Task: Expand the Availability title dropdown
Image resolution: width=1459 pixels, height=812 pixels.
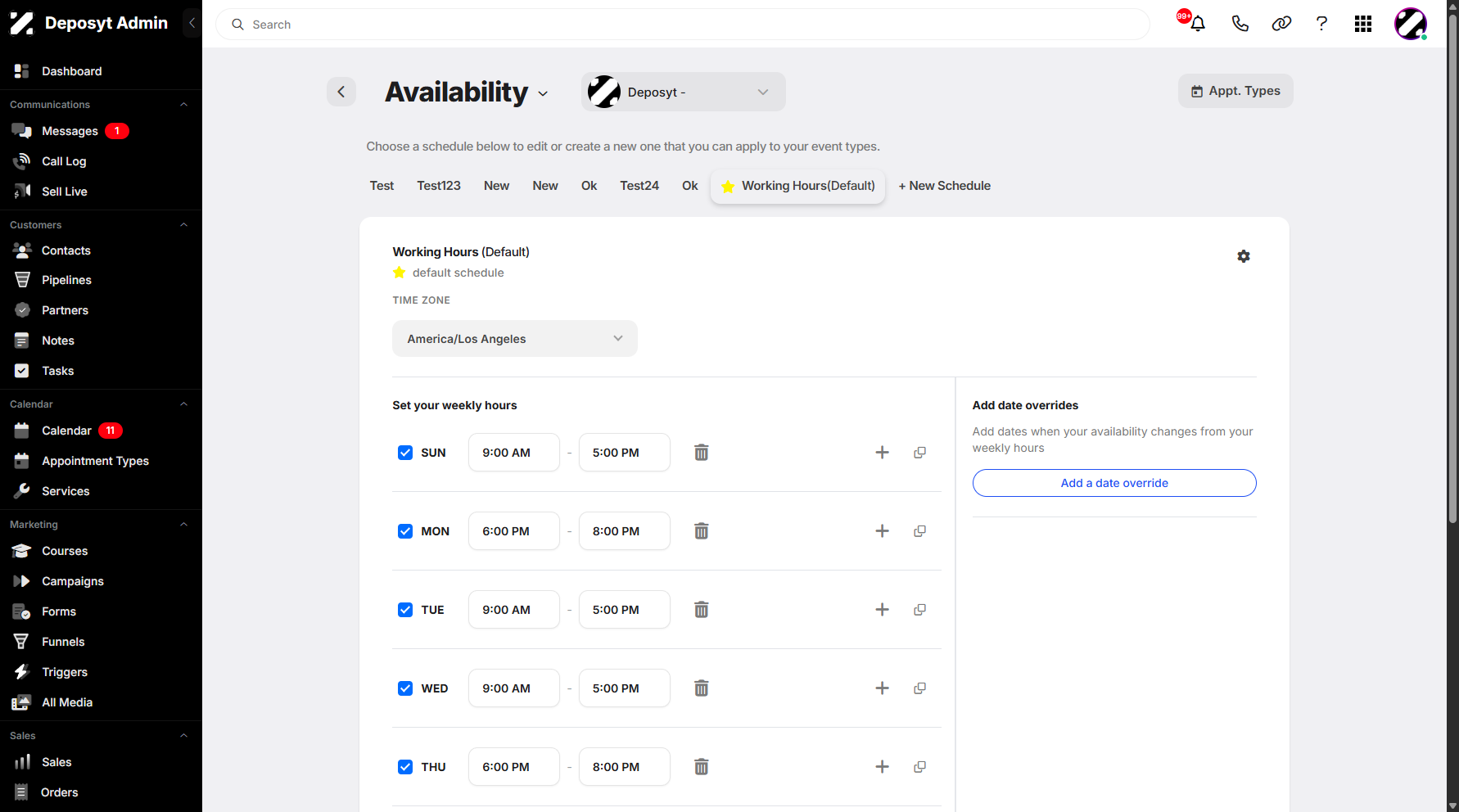Action: click(x=543, y=94)
